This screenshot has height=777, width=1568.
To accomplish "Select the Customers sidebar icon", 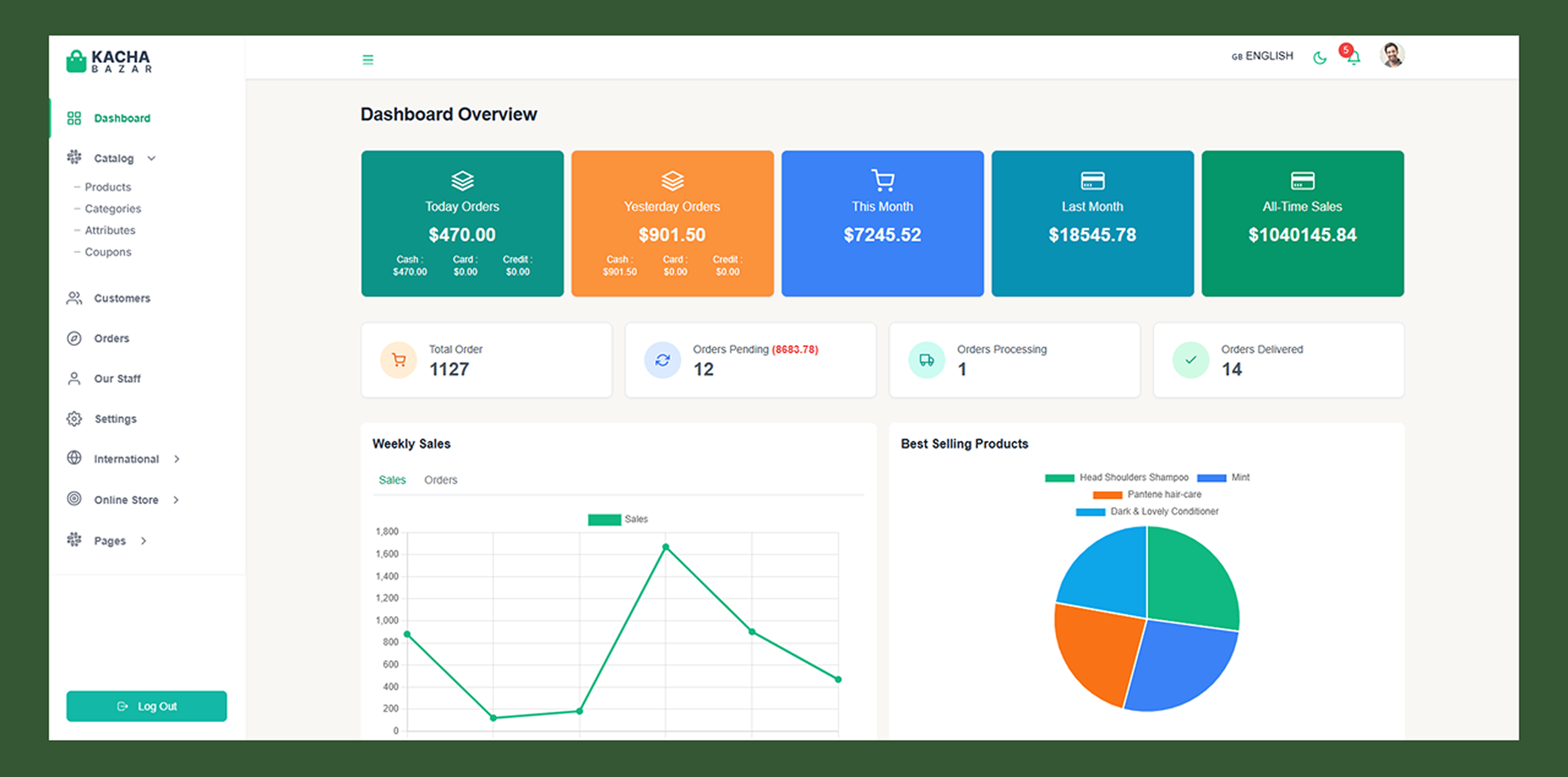I will click(x=74, y=299).
